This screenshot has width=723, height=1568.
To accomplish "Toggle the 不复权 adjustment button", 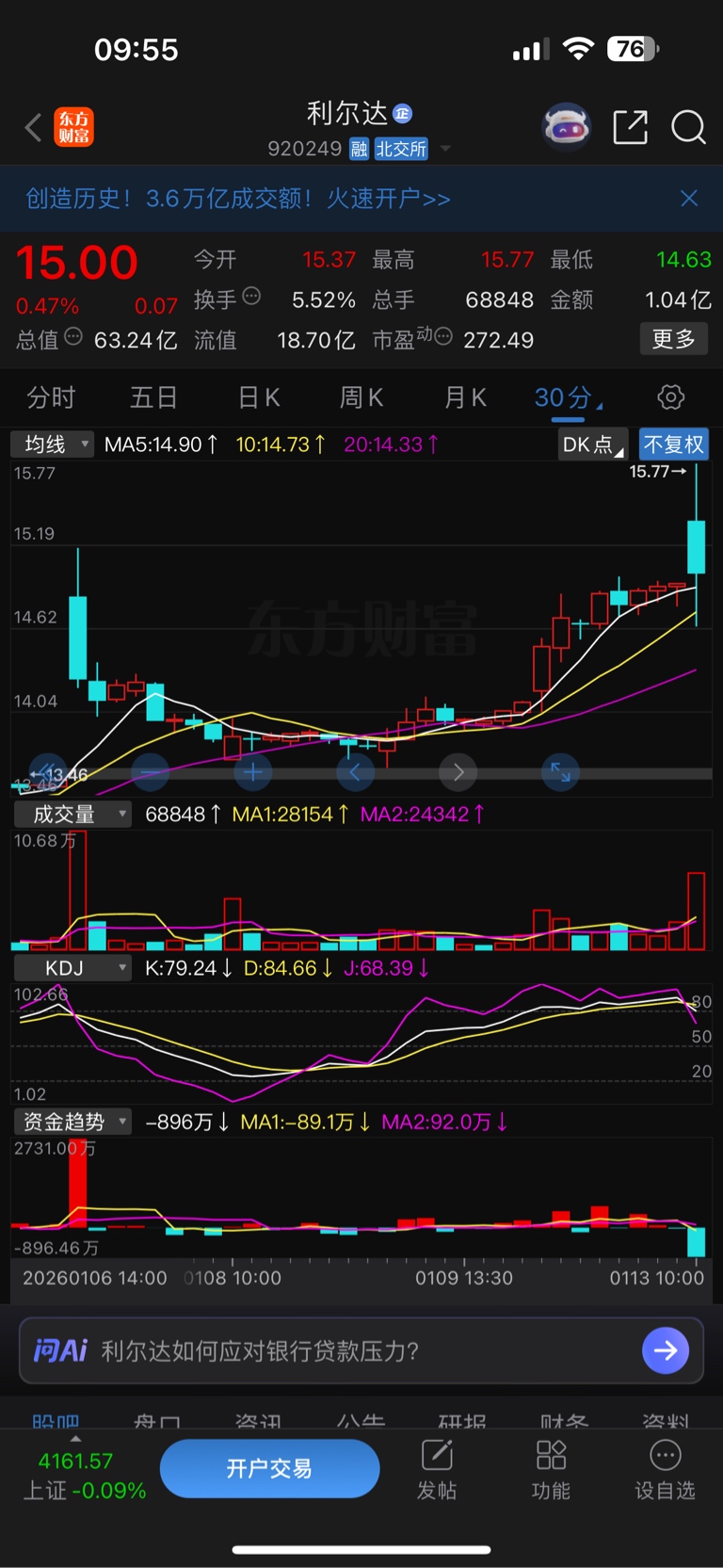I will pyautogui.click(x=674, y=445).
